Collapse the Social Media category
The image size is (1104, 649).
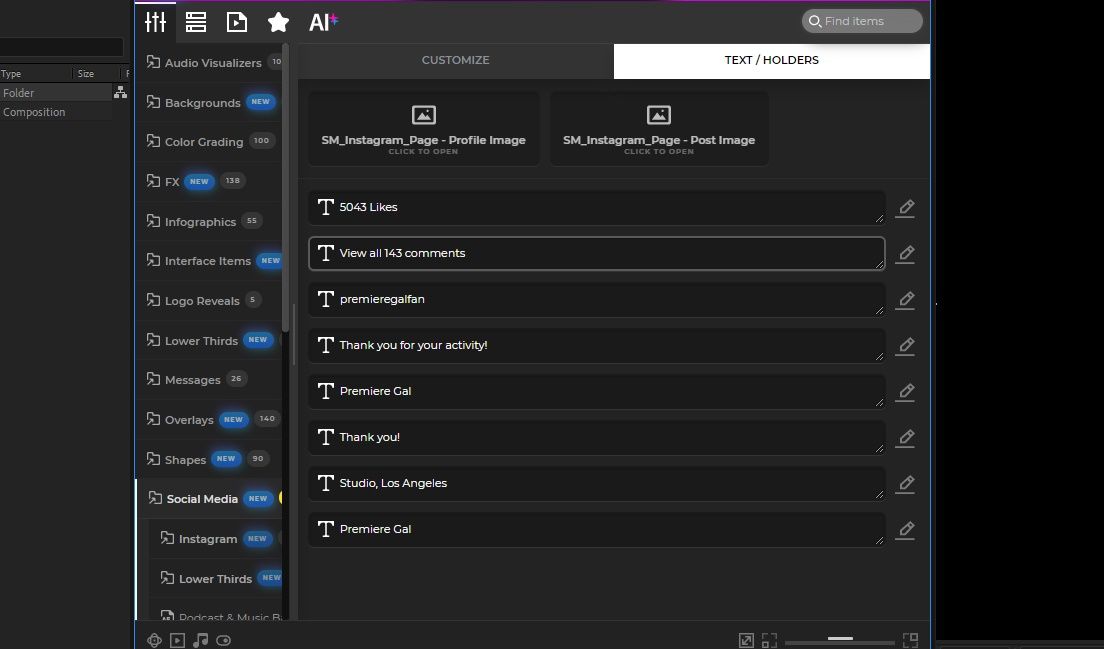[201, 499]
